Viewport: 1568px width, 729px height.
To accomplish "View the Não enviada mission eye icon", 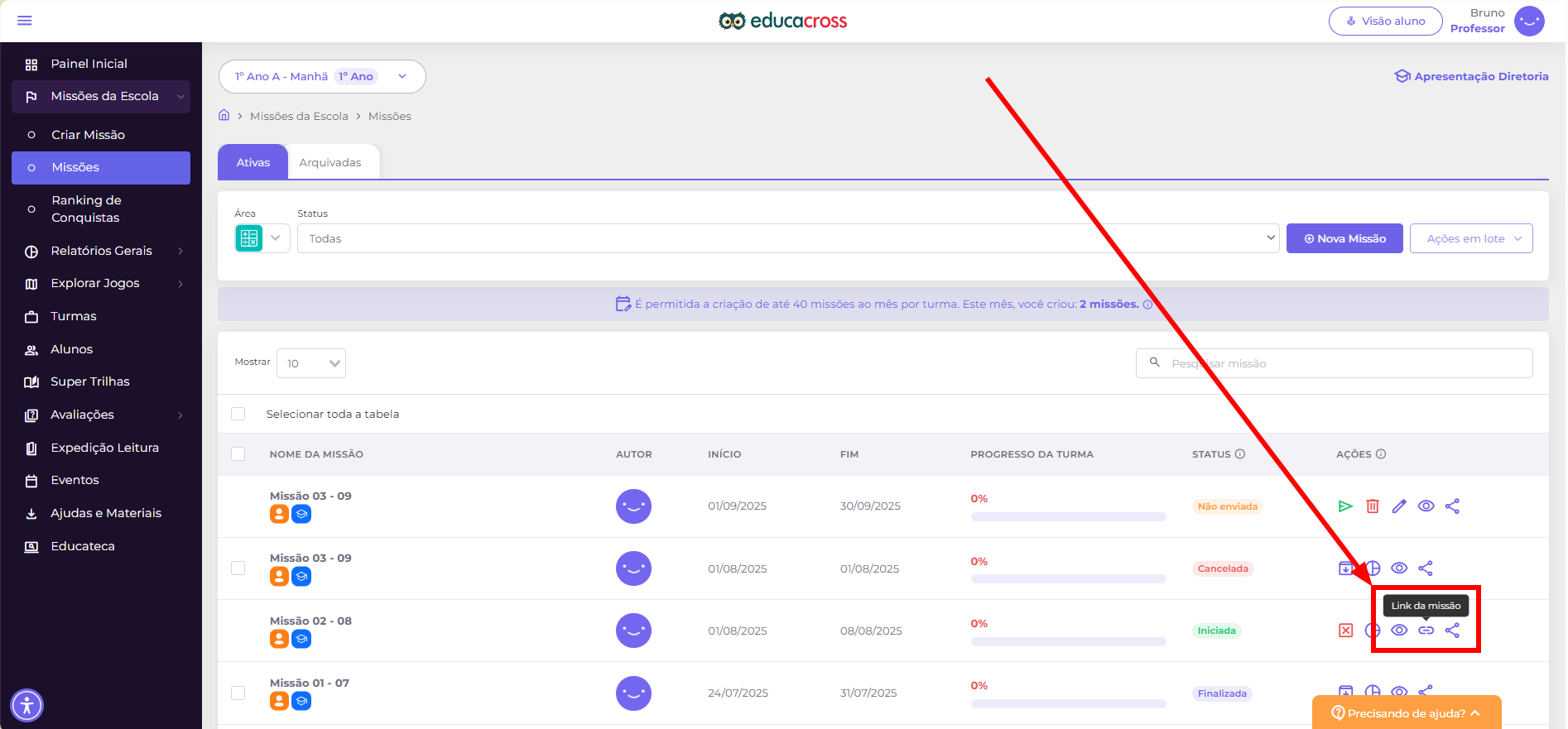I will [1426, 506].
